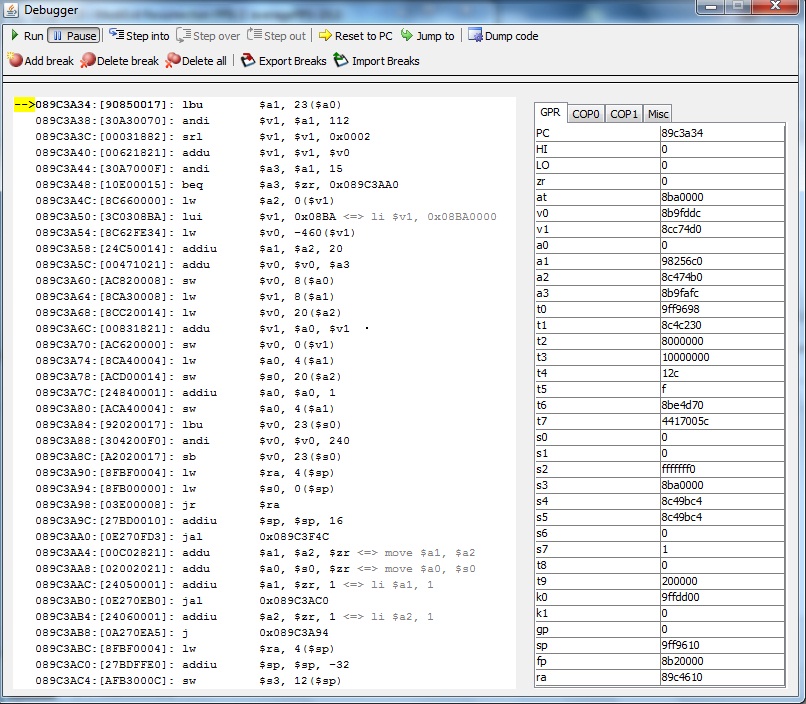Open the Misc register tab
The width and height of the screenshot is (806, 704).
coord(657,114)
